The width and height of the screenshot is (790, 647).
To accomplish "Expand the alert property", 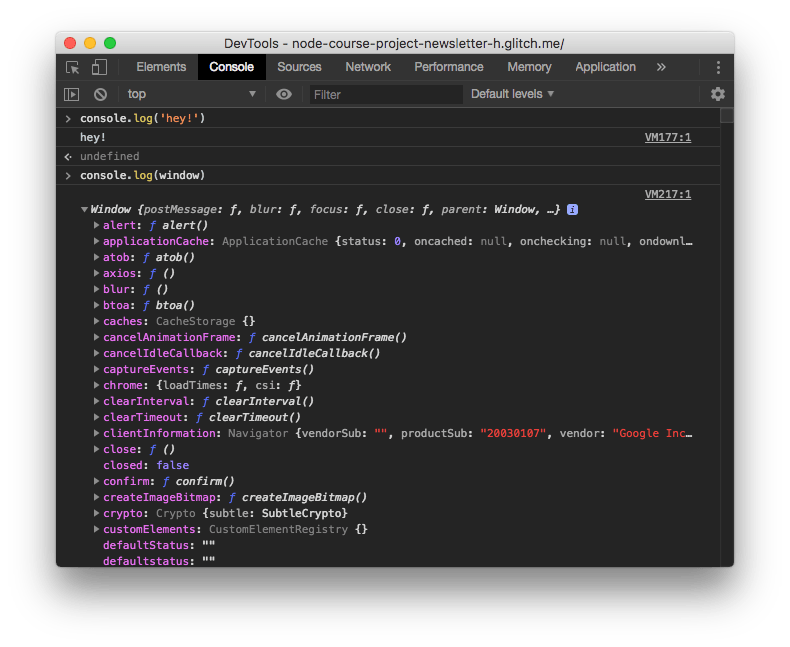I will coord(96,225).
